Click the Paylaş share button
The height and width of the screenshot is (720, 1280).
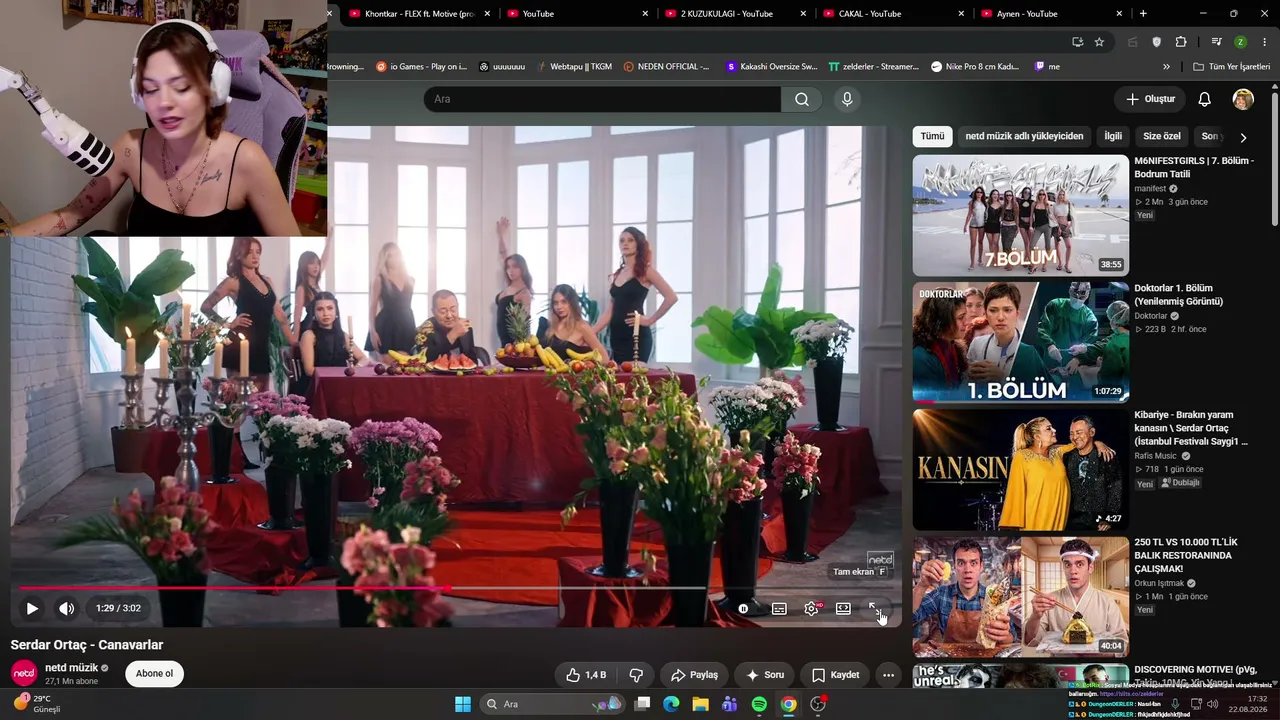694,675
